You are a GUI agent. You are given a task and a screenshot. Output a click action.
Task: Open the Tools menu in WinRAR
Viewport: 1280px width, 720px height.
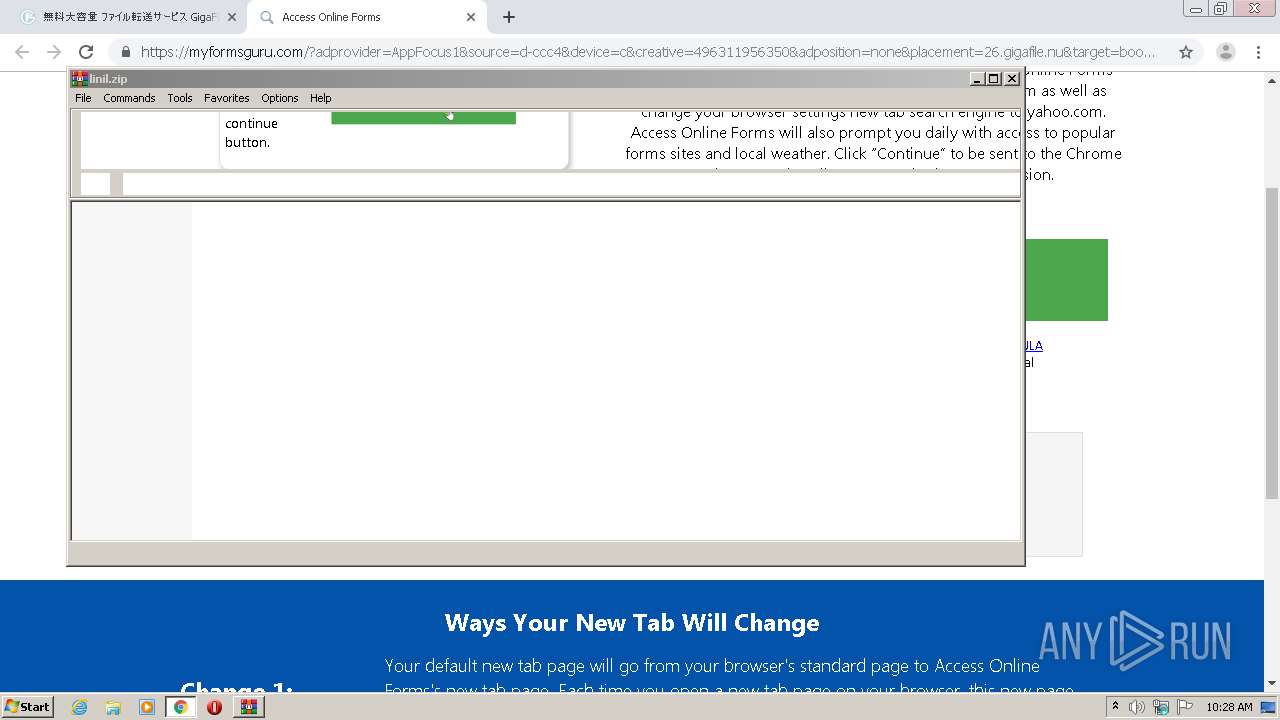(x=180, y=98)
